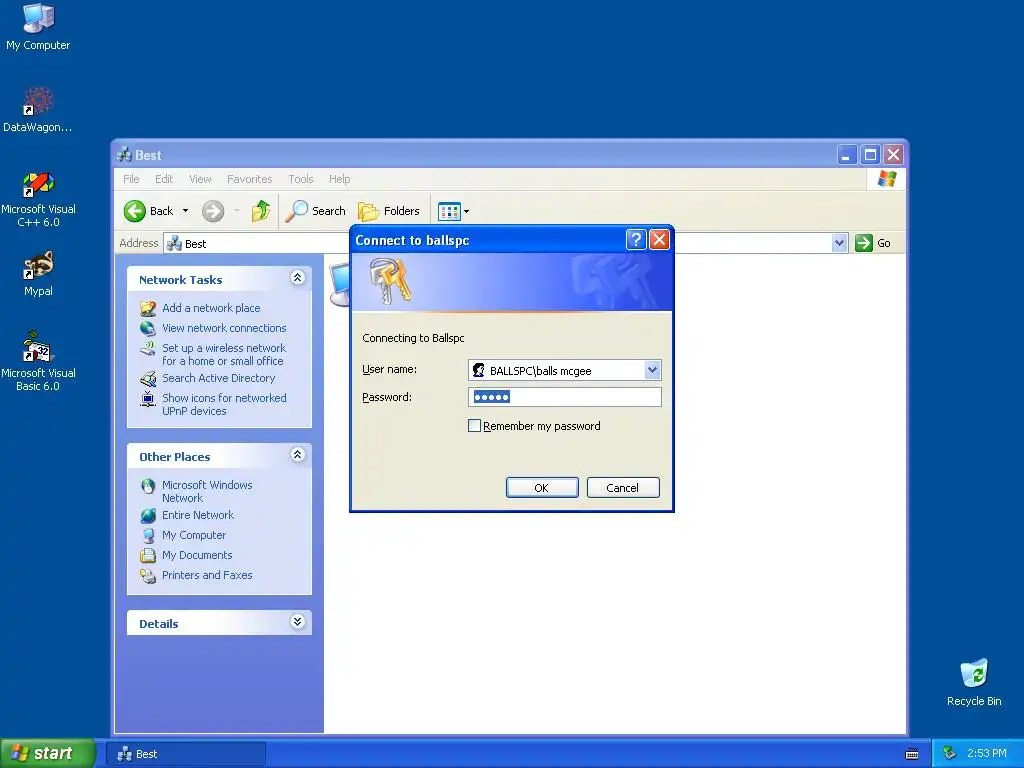The height and width of the screenshot is (768, 1024).
Task: Click Search Active Directory link
Action: (x=219, y=379)
